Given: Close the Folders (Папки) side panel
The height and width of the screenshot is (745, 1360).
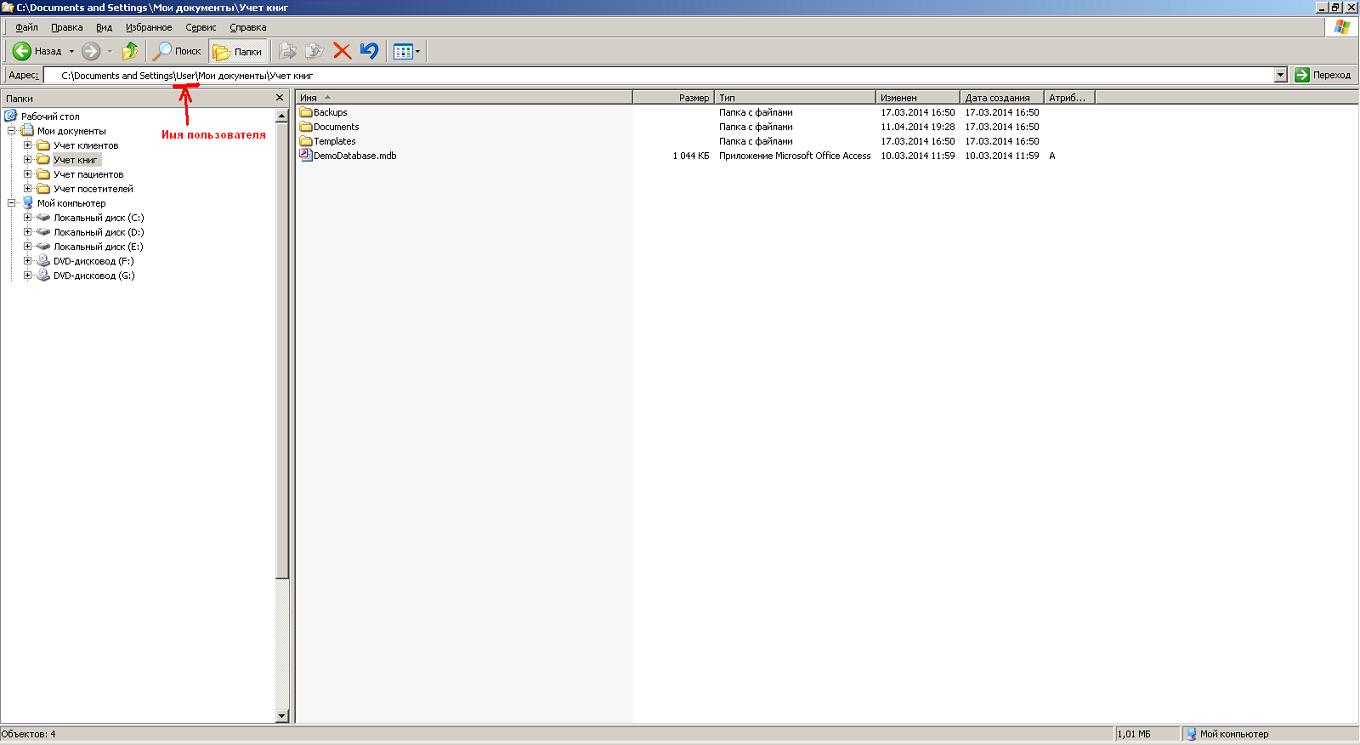Looking at the screenshot, I should pos(280,98).
